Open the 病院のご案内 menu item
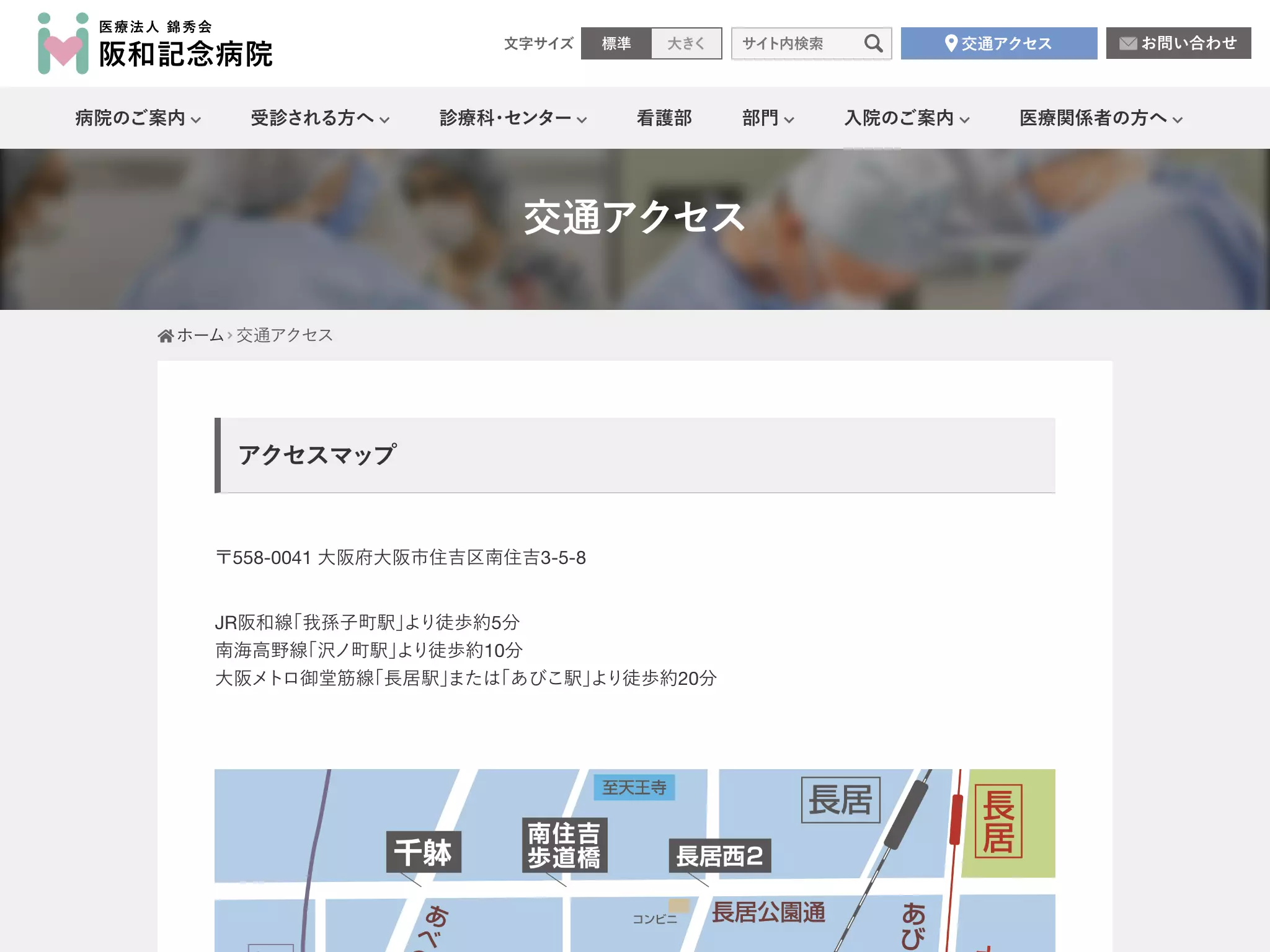The image size is (1270, 952). coord(130,118)
